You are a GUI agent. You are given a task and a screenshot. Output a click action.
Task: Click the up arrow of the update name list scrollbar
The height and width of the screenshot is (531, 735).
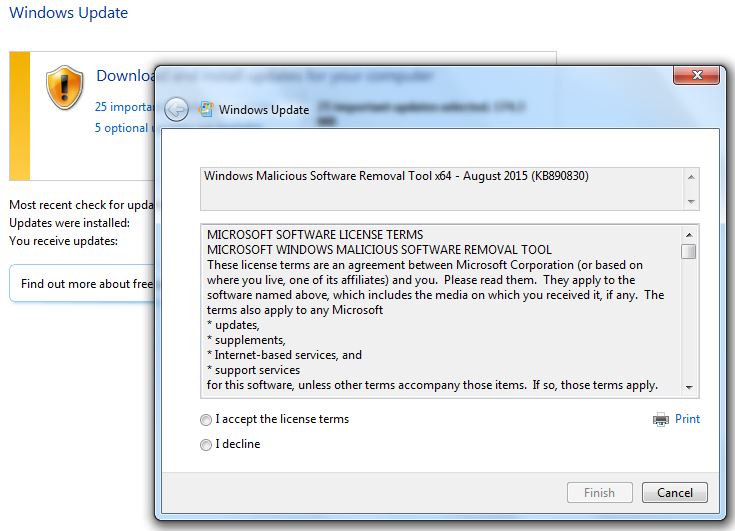pos(691,177)
